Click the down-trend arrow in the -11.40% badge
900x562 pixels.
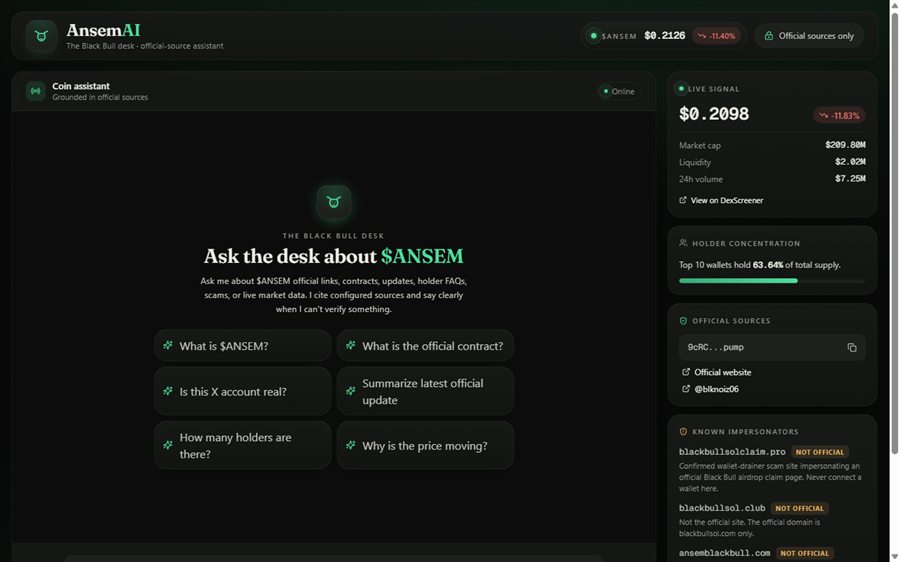point(701,36)
